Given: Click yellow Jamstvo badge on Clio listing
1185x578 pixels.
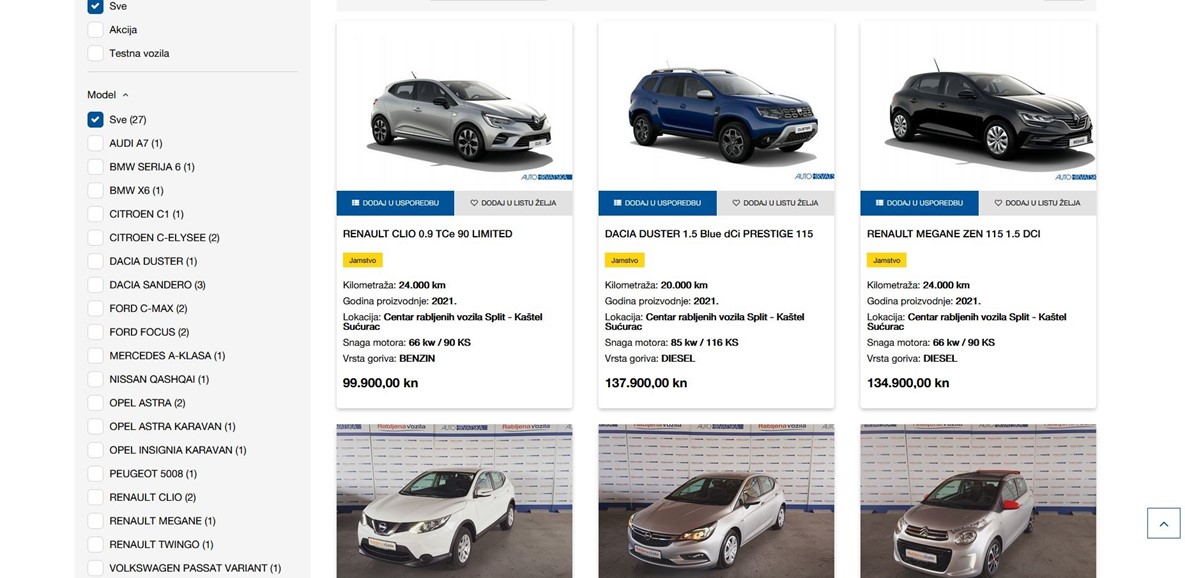Looking at the screenshot, I should click(x=363, y=260).
